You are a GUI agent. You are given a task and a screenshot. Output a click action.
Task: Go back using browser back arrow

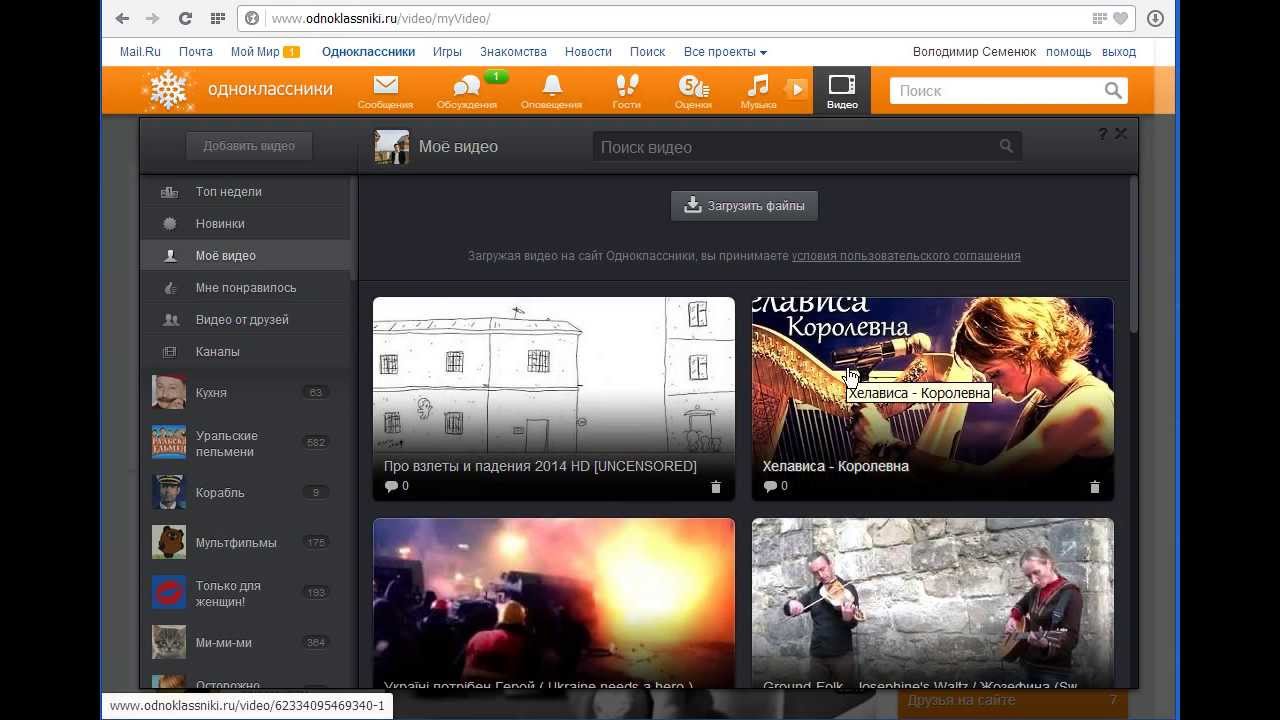[x=122, y=18]
